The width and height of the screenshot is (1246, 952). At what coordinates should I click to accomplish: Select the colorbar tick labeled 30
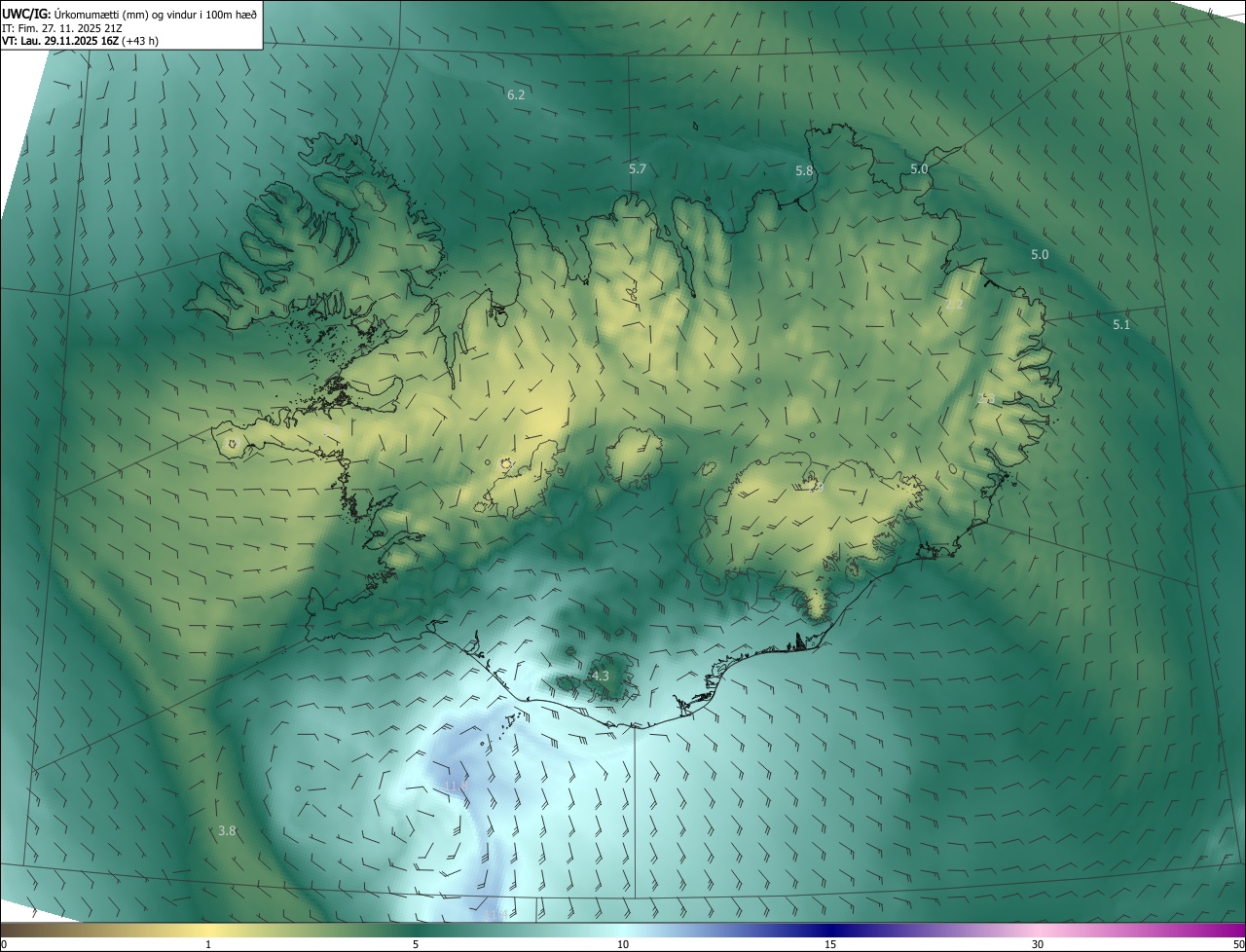[x=1038, y=944]
